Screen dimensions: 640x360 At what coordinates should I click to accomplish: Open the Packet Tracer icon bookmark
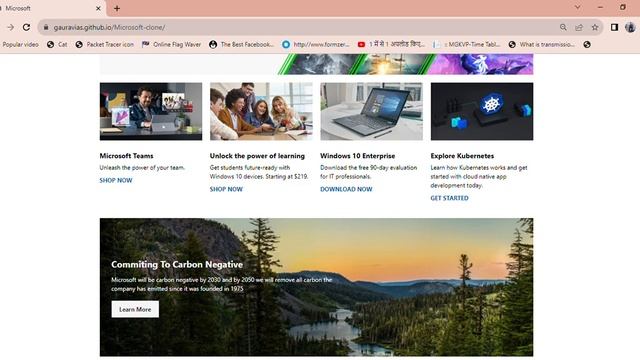pyautogui.click(x=105, y=44)
